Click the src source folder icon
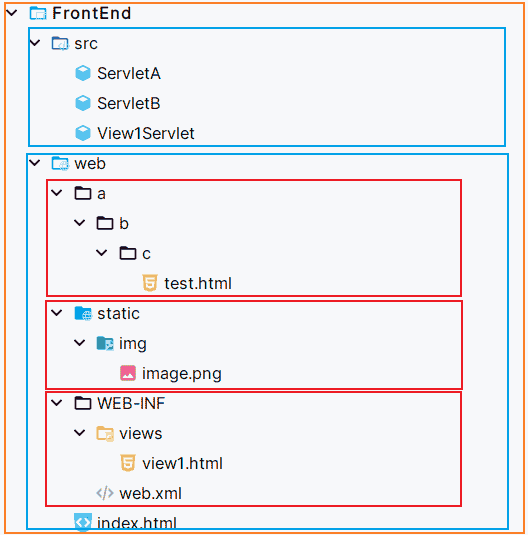Viewport: 528px width, 535px height. (60, 43)
